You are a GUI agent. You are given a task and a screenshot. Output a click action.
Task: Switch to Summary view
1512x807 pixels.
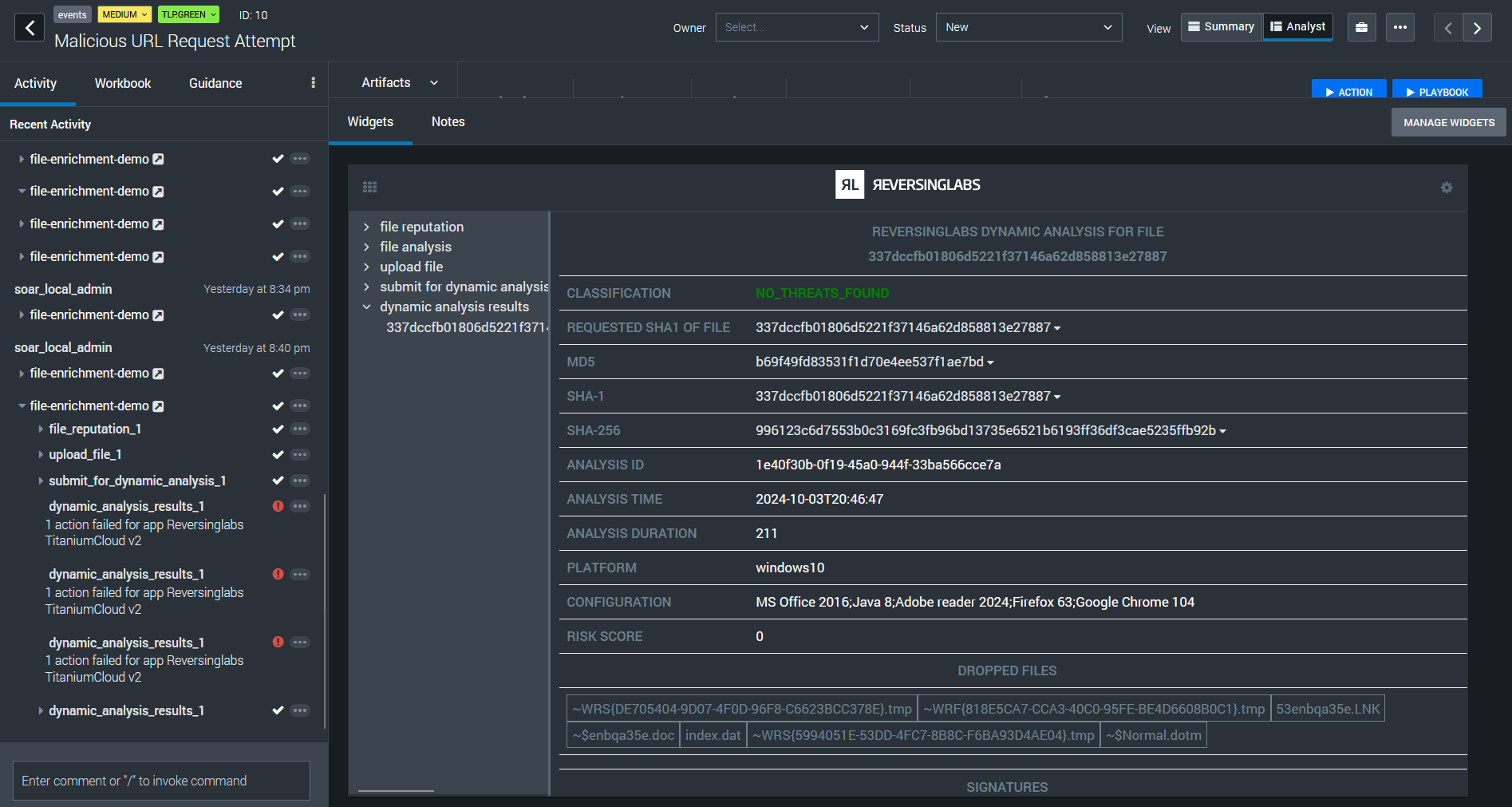point(1221,26)
